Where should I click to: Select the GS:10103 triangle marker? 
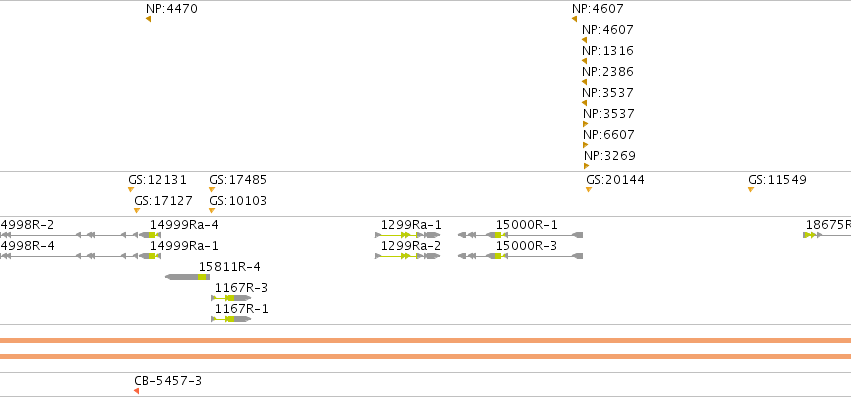pos(212,211)
